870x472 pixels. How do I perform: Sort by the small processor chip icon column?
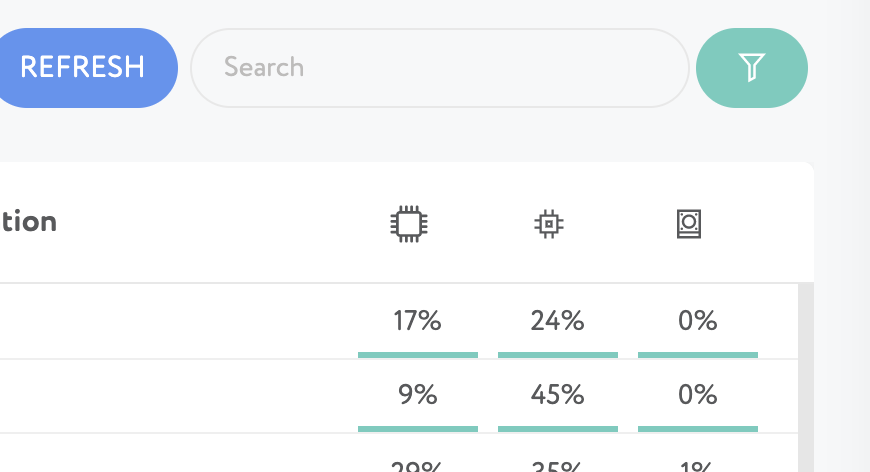549,224
